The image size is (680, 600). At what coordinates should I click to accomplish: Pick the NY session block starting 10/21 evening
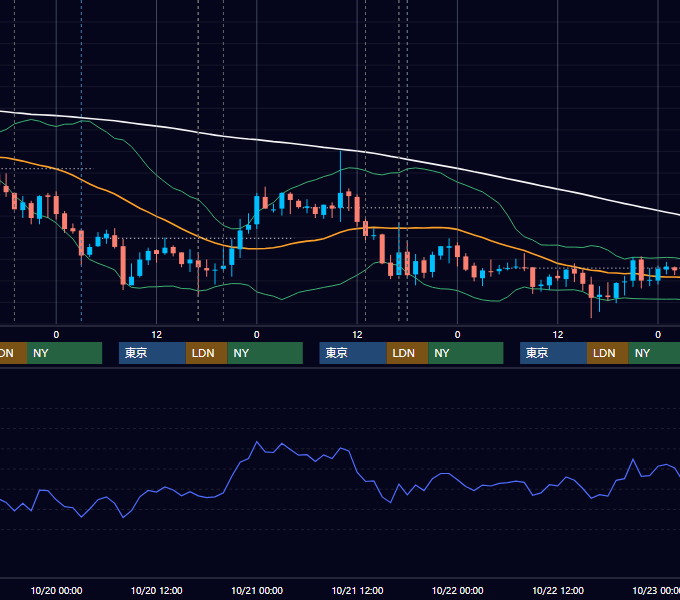click(466, 353)
